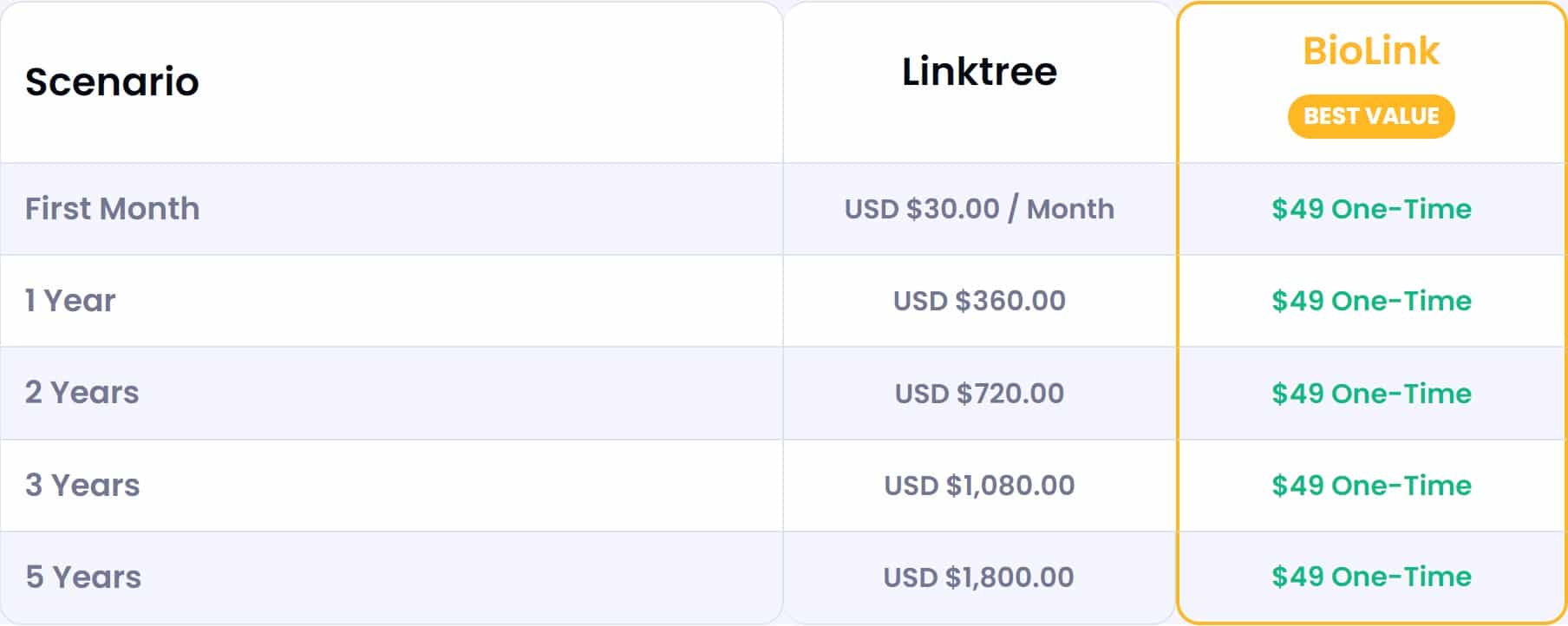
Task: Click the Linktree column heading
Action: coord(979,72)
